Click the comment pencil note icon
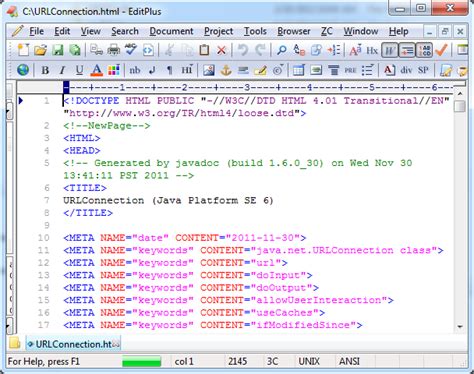The width and height of the screenshot is (474, 374). [260, 70]
